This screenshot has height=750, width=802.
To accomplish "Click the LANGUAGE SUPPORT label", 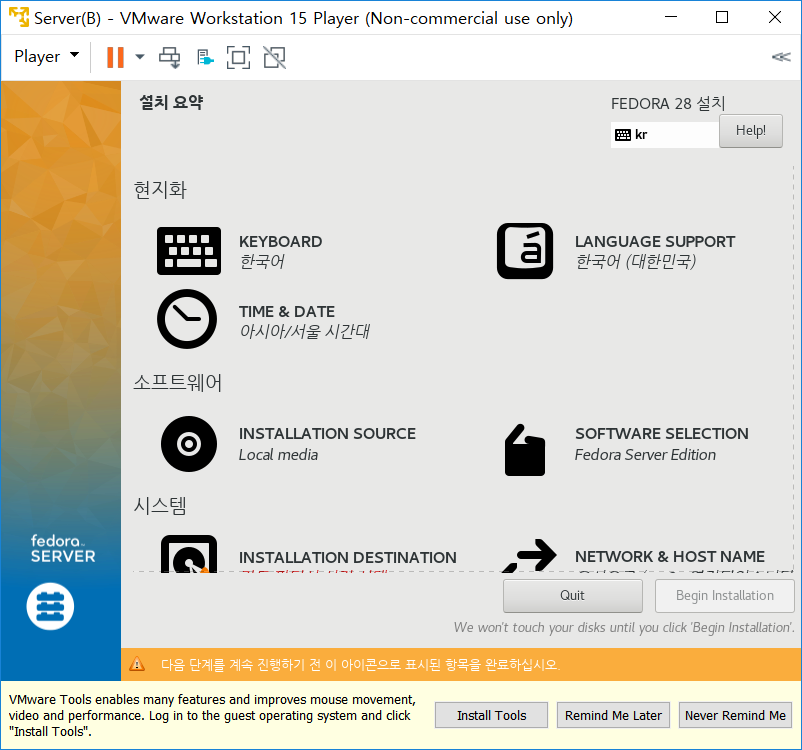I will [x=655, y=241].
